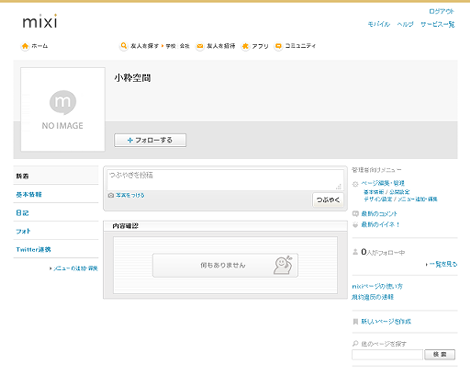The height and width of the screenshot is (375, 470).
Task: Click the フォローする button
Action: [x=150, y=140]
